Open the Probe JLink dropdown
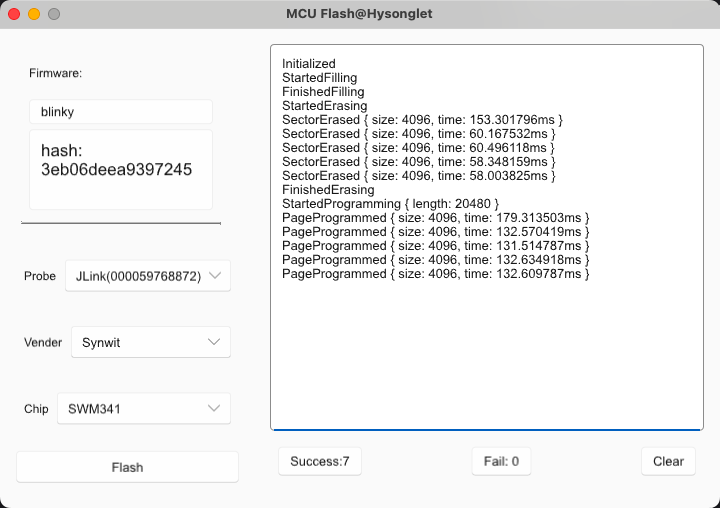 pos(147,276)
